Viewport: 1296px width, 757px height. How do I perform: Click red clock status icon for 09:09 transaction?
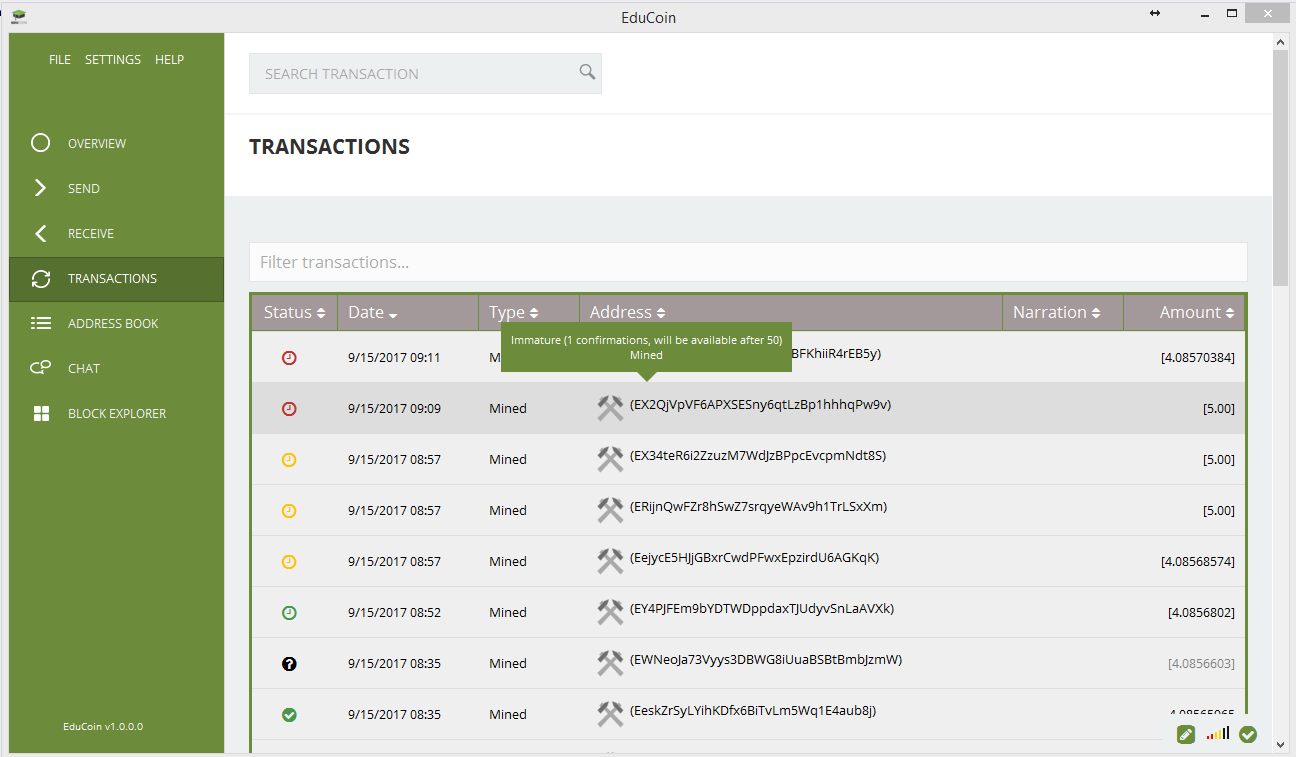click(x=289, y=408)
